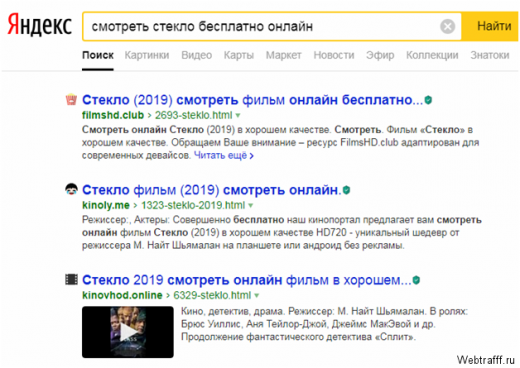The height and width of the screenshot is (368, 520).
Task: Open the result 'Стекло (2019) смотреть фильм онлайн бесплатно'
Action: 252,100
